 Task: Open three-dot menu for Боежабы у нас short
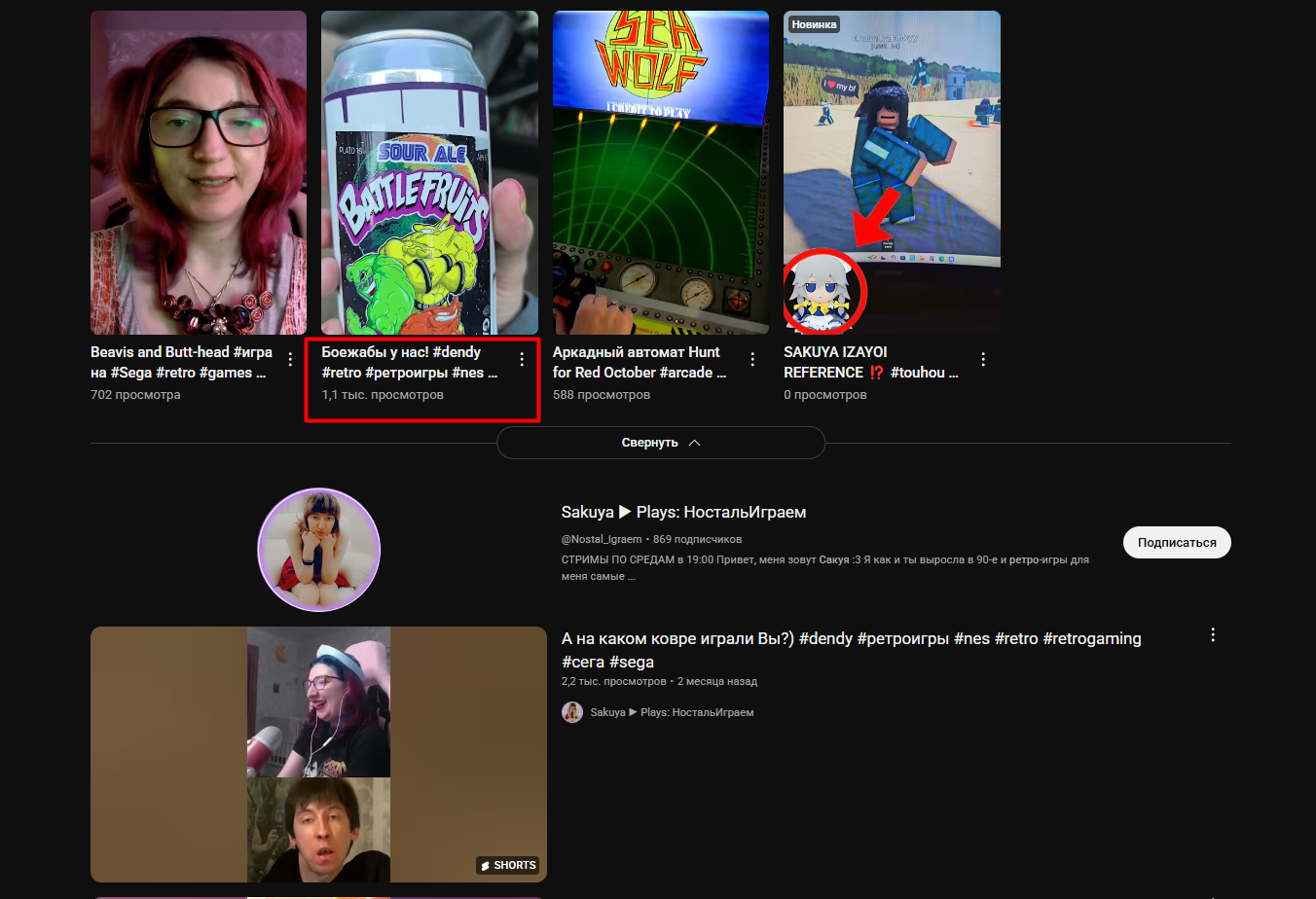pos(522,360)
